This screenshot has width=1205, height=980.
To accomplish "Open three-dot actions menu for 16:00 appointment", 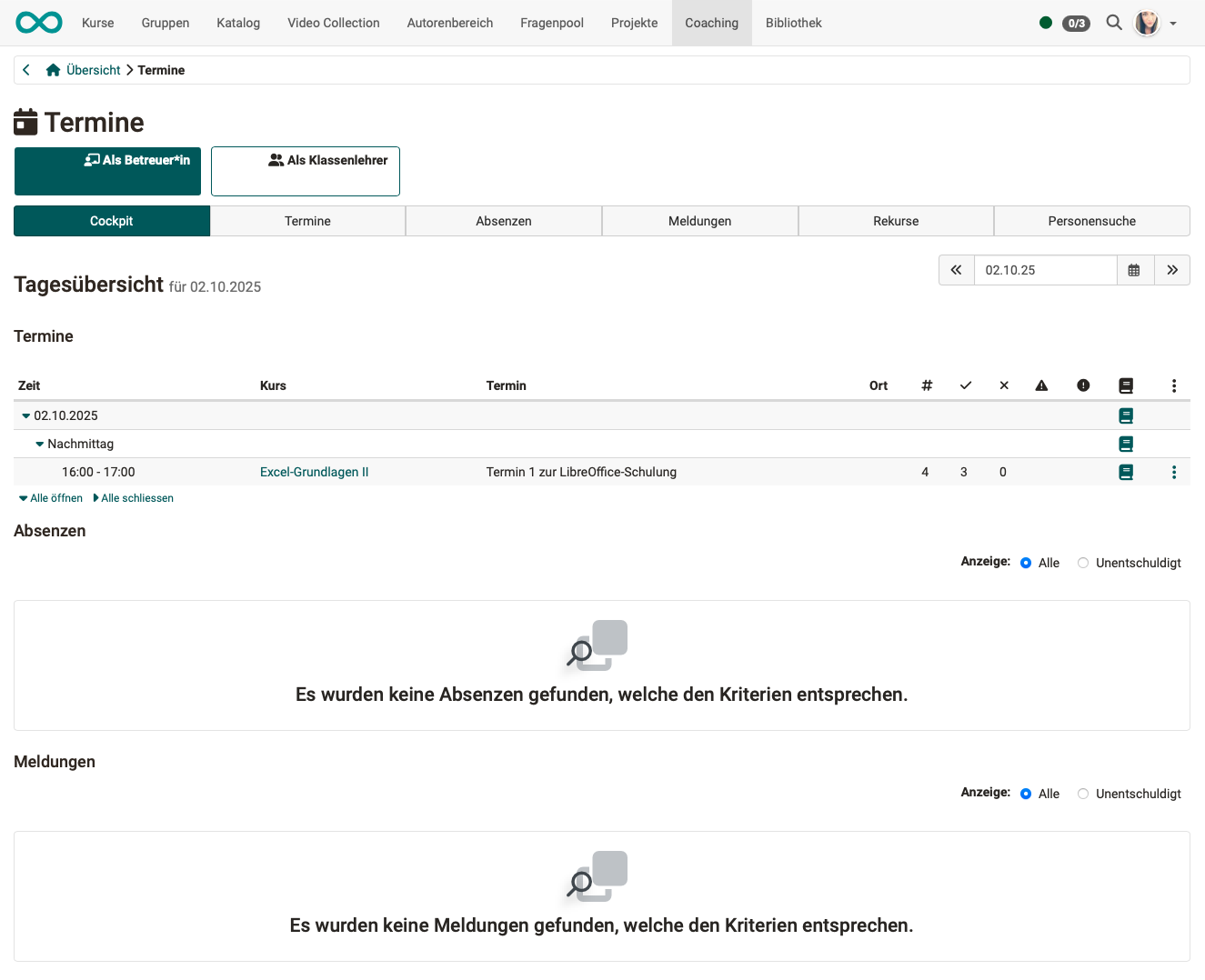I will coord(1174,472).
